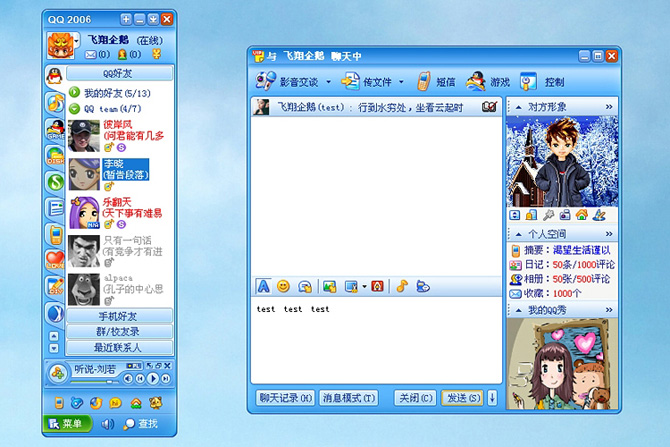Open the emoticon smiley picker
Viewport: 670px width, 447px height.
click(283, 286)
